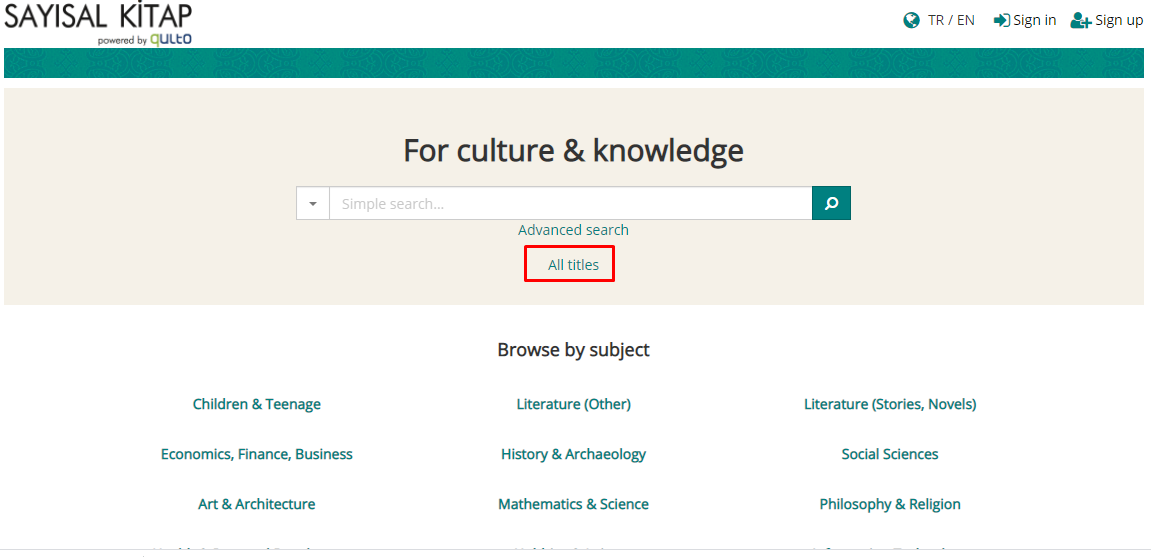Viewport: 1151px width, 557px height.
Task: Open Children & Teenage subject
Action: coord(257,404)
